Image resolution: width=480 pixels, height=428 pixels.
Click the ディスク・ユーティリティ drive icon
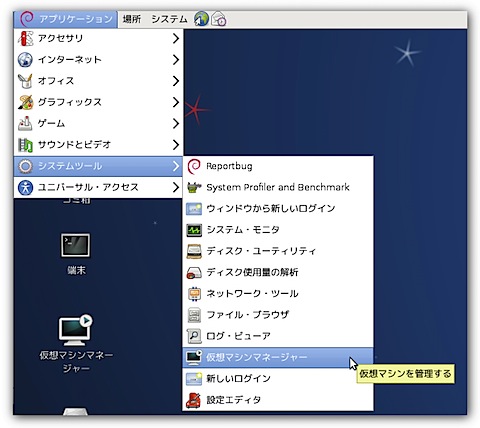194,251
